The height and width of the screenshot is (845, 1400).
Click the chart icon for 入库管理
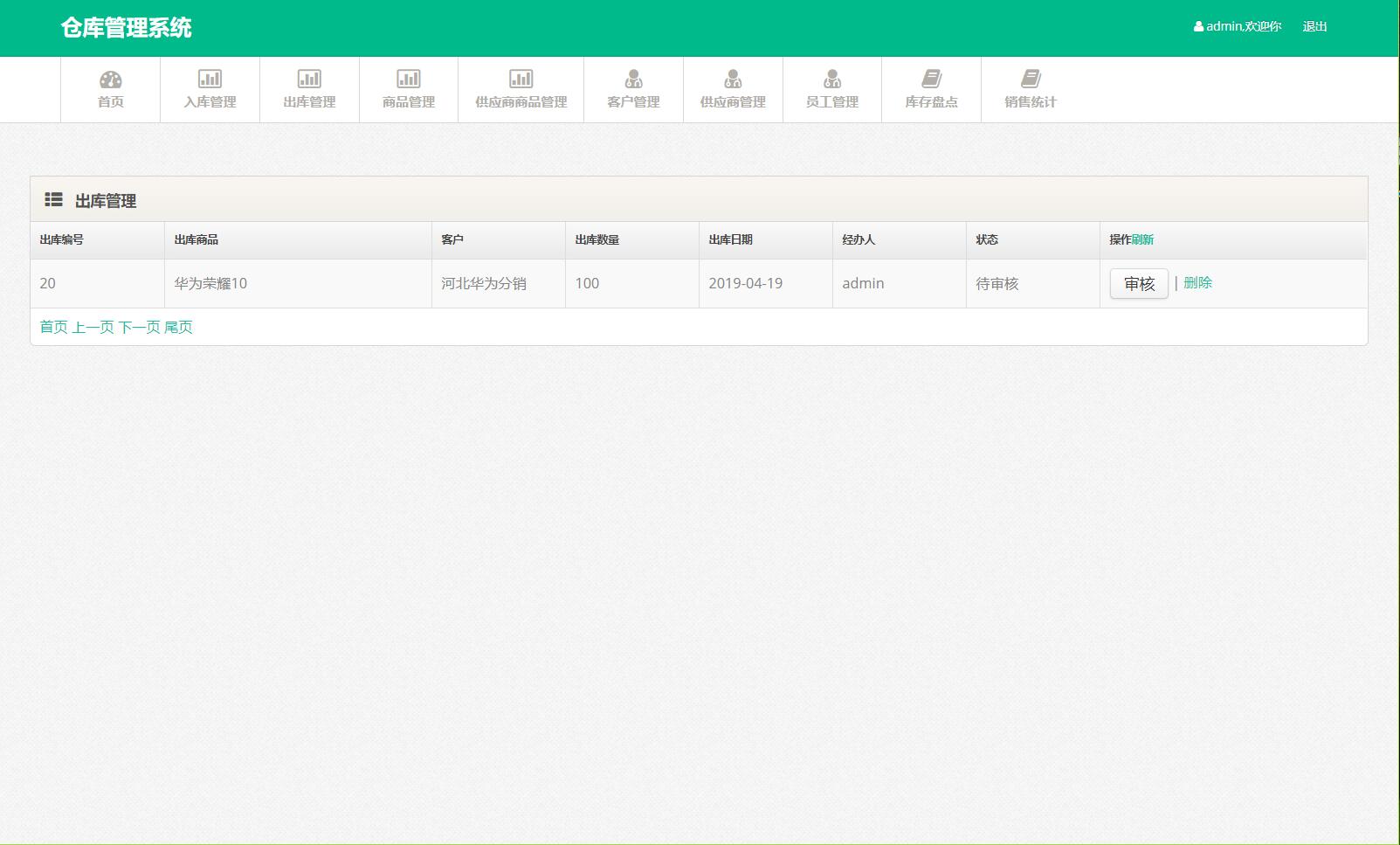tap(210, 80)
